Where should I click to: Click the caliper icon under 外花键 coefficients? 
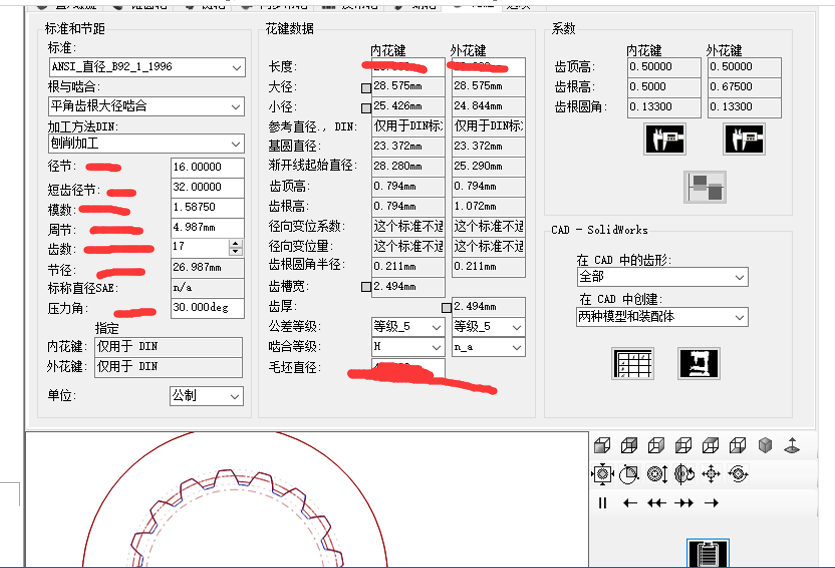coord(744,139)
